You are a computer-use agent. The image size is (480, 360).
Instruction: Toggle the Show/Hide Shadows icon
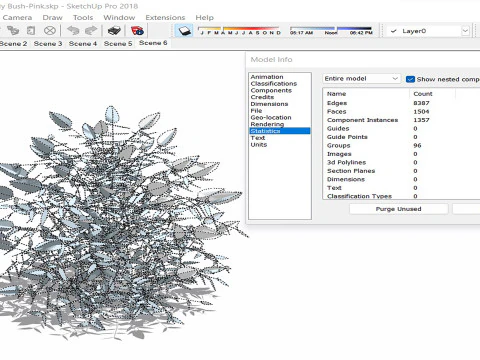184,31
